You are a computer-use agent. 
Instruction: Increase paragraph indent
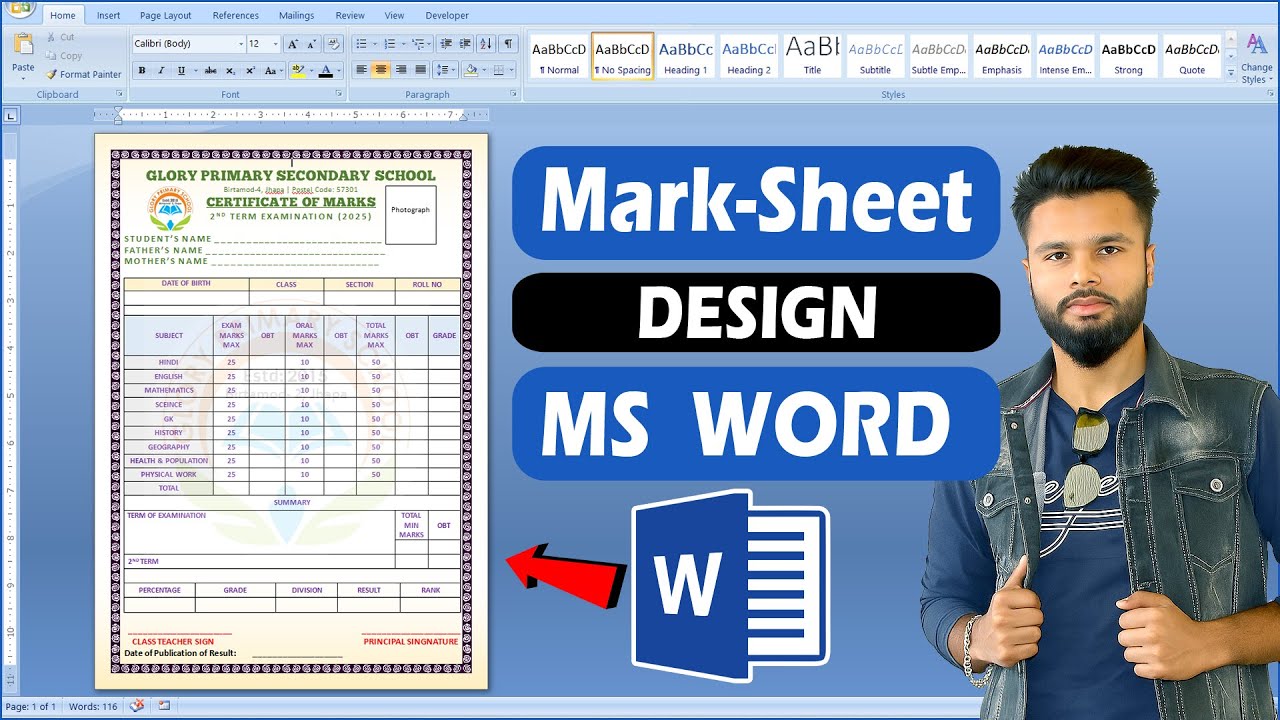pos(464,44)
